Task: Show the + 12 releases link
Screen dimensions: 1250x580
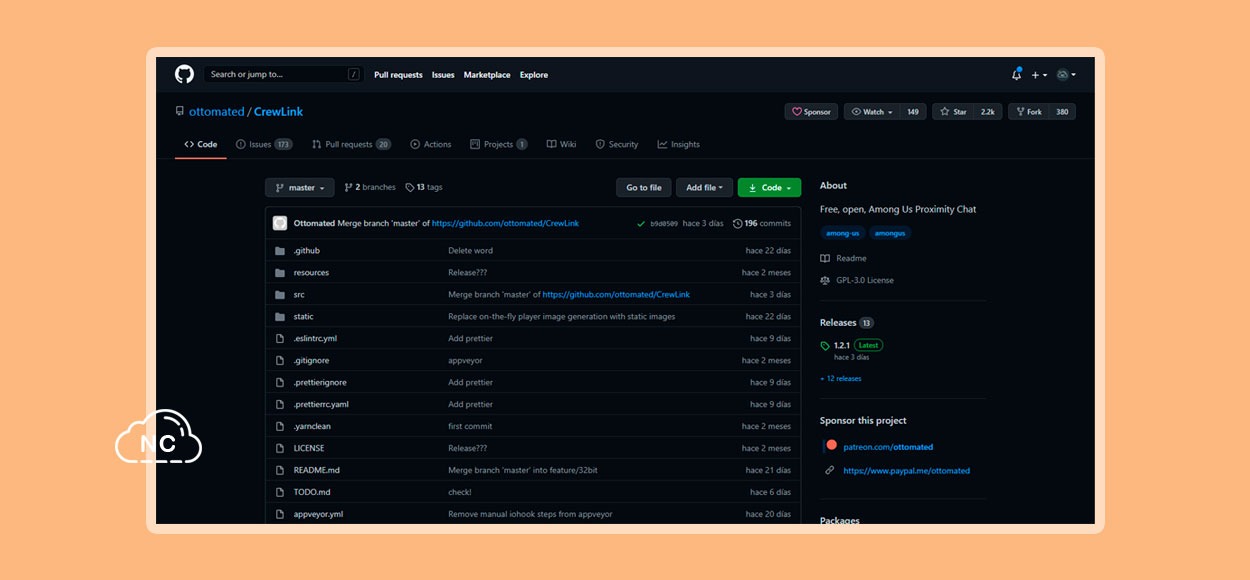Action: (841, 379)
